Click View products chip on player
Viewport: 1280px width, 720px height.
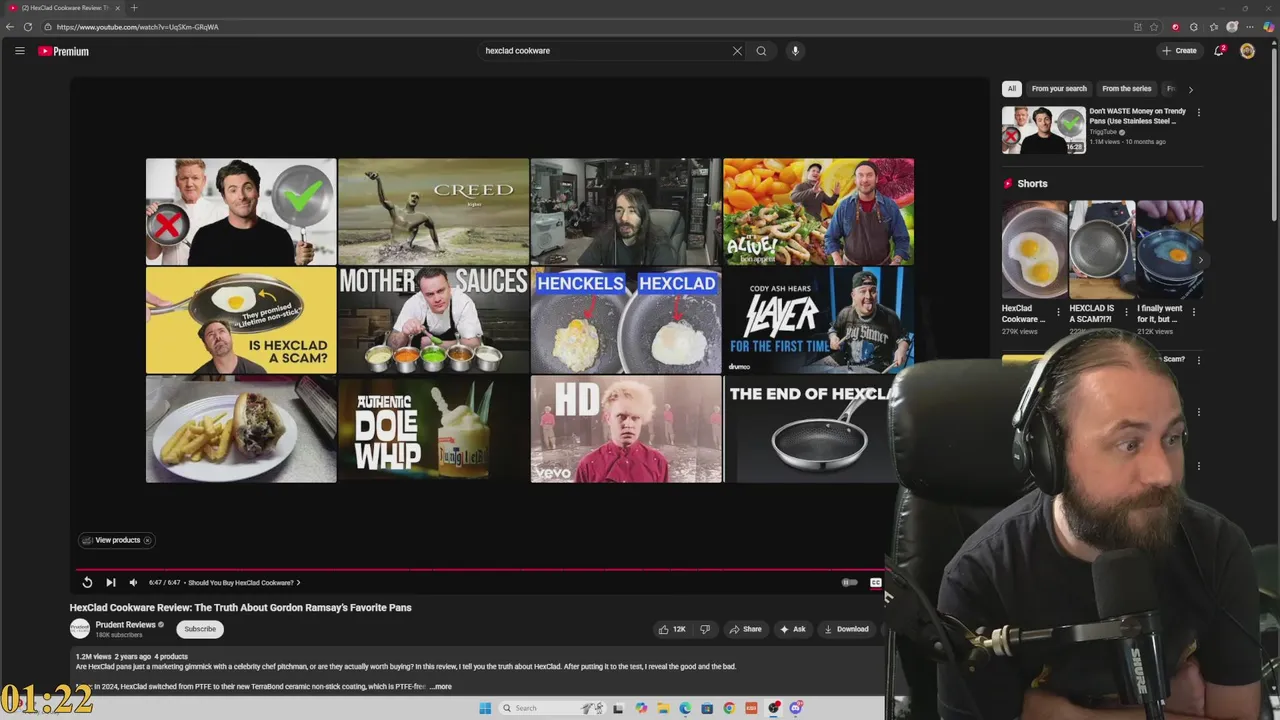117,540
